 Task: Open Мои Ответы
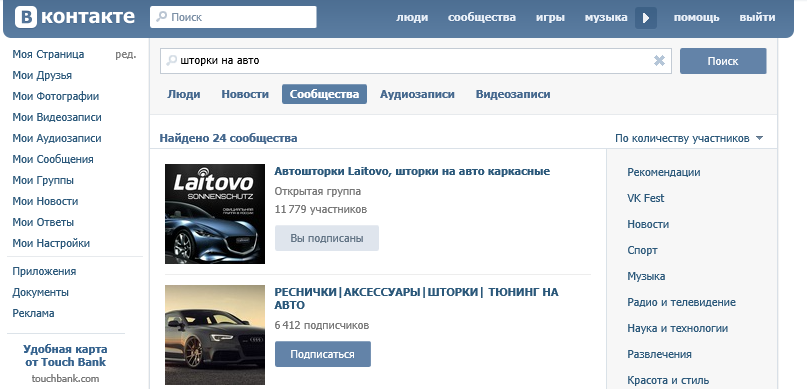click(x=43, y=223)
